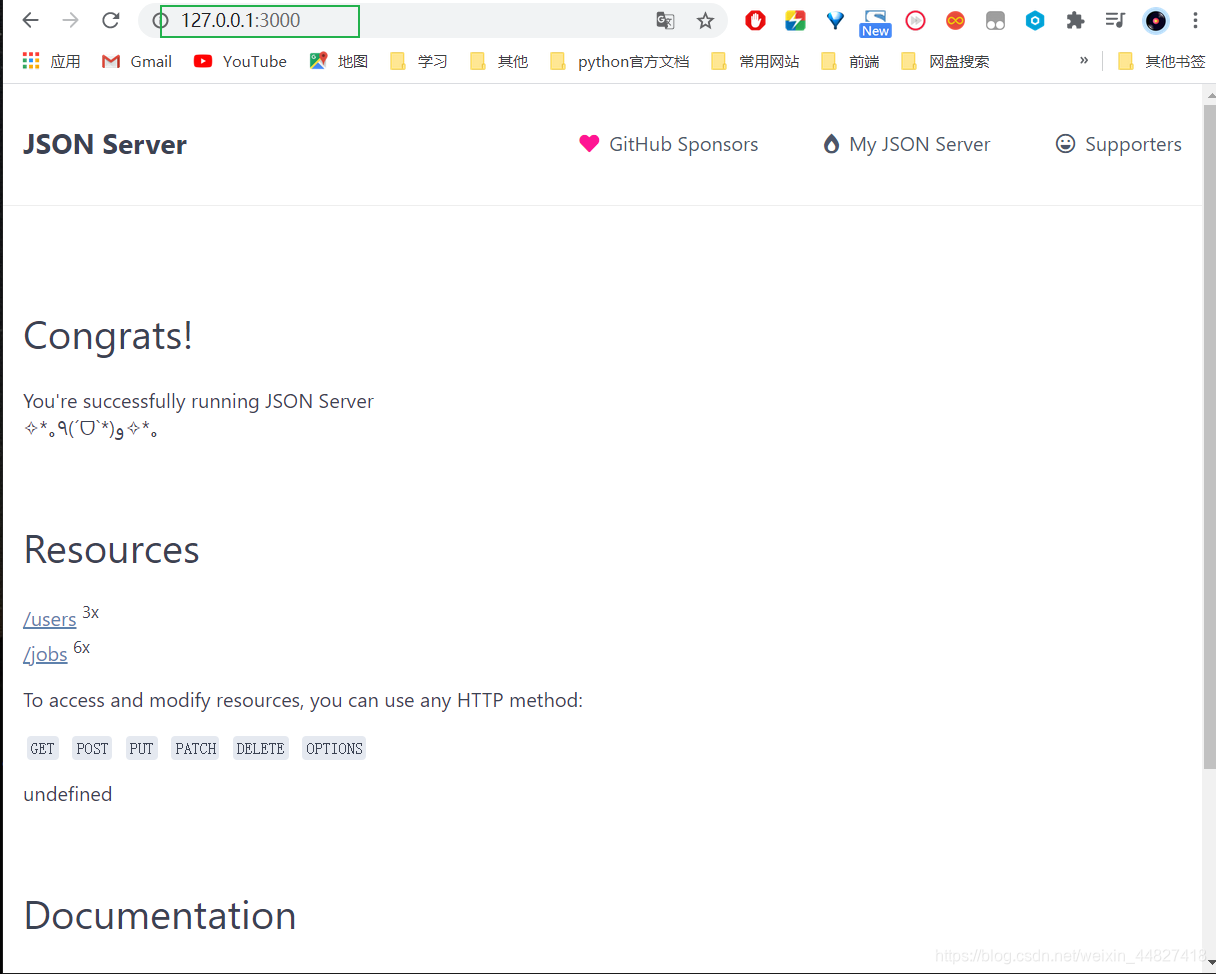The image size is (1216, 974).
Task: Open the 地图 maps bookmark
Action: pyautogui.click(x=339, y=61)
